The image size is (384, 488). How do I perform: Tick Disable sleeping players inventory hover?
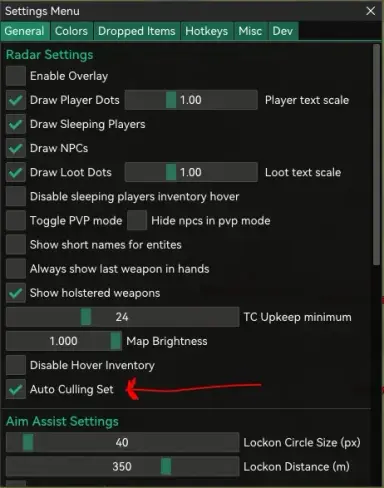pos(16,197)
